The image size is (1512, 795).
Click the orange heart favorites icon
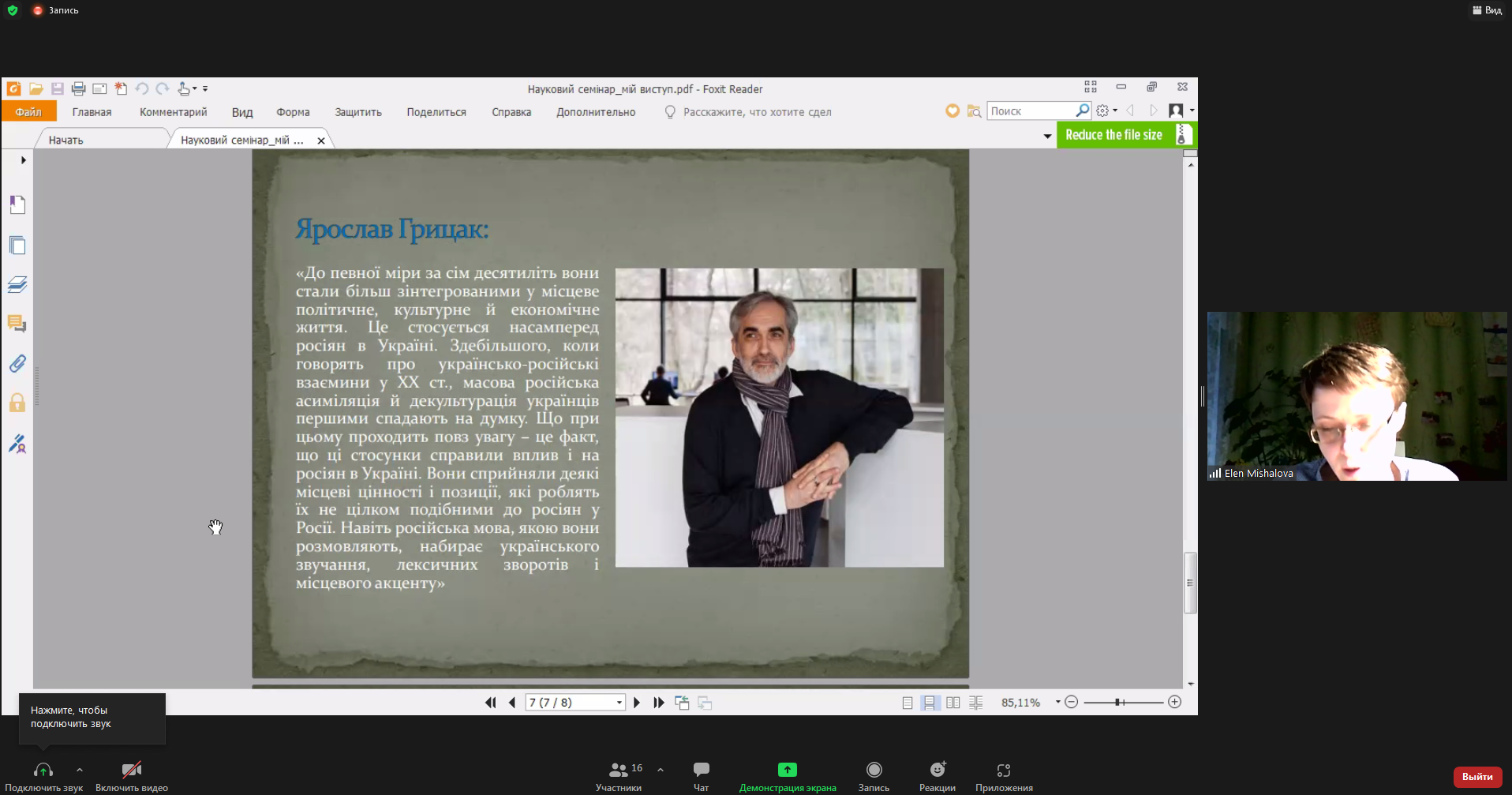952,111
